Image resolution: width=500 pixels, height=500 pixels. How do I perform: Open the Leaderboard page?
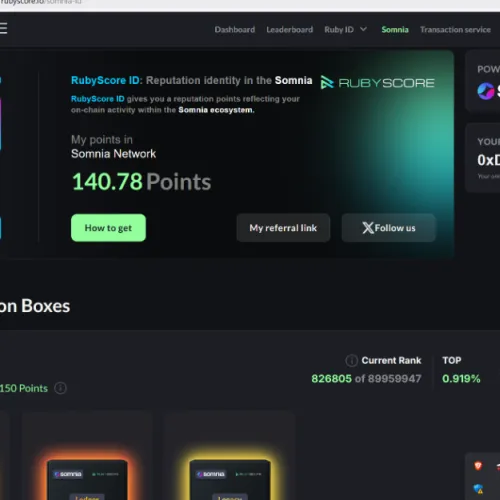[290, 30]
